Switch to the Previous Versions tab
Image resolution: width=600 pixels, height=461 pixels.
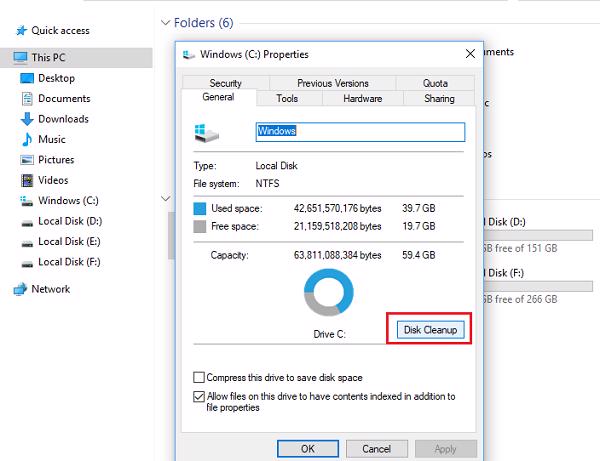(x=333, y=83)
